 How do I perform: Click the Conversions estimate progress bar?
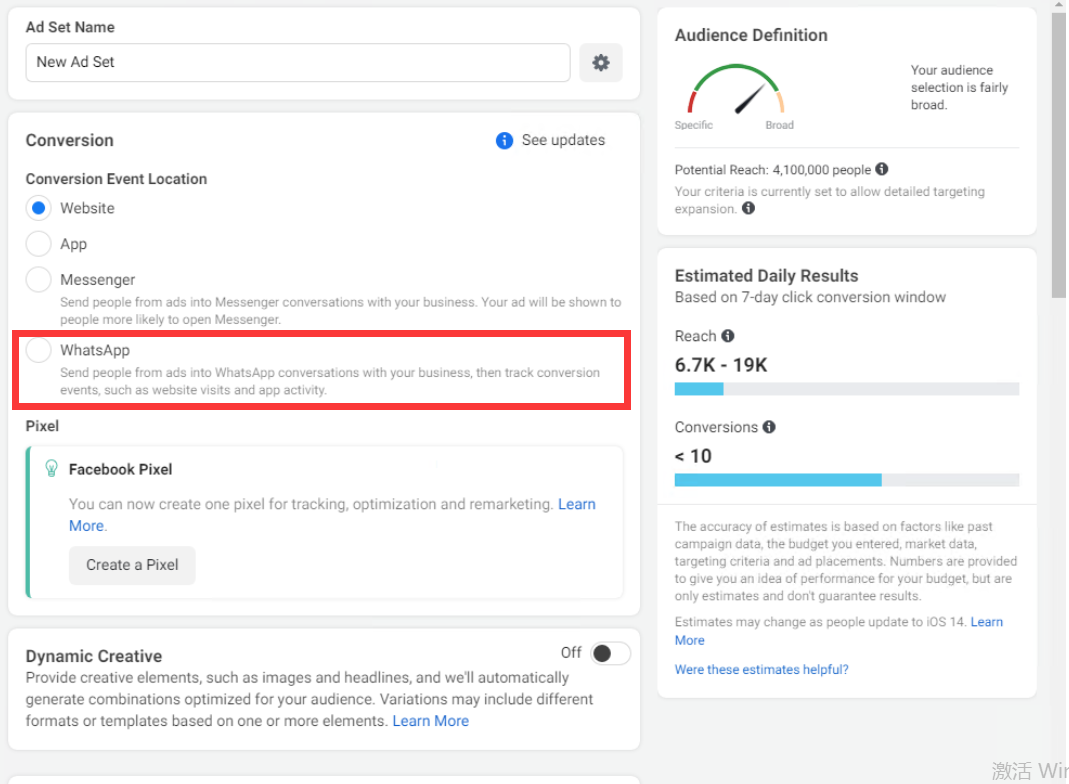(x=846, y=480)
